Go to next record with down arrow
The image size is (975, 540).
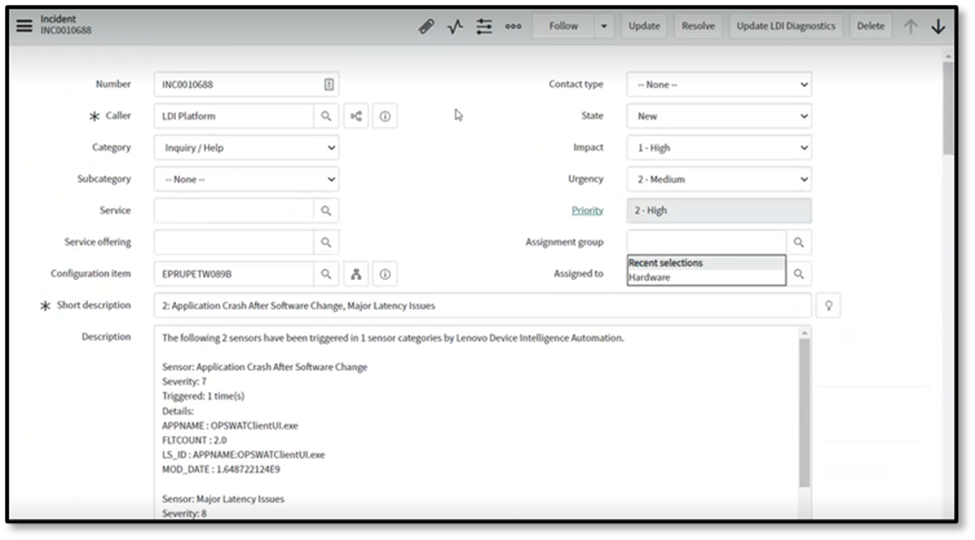click(x=937, y=26)
